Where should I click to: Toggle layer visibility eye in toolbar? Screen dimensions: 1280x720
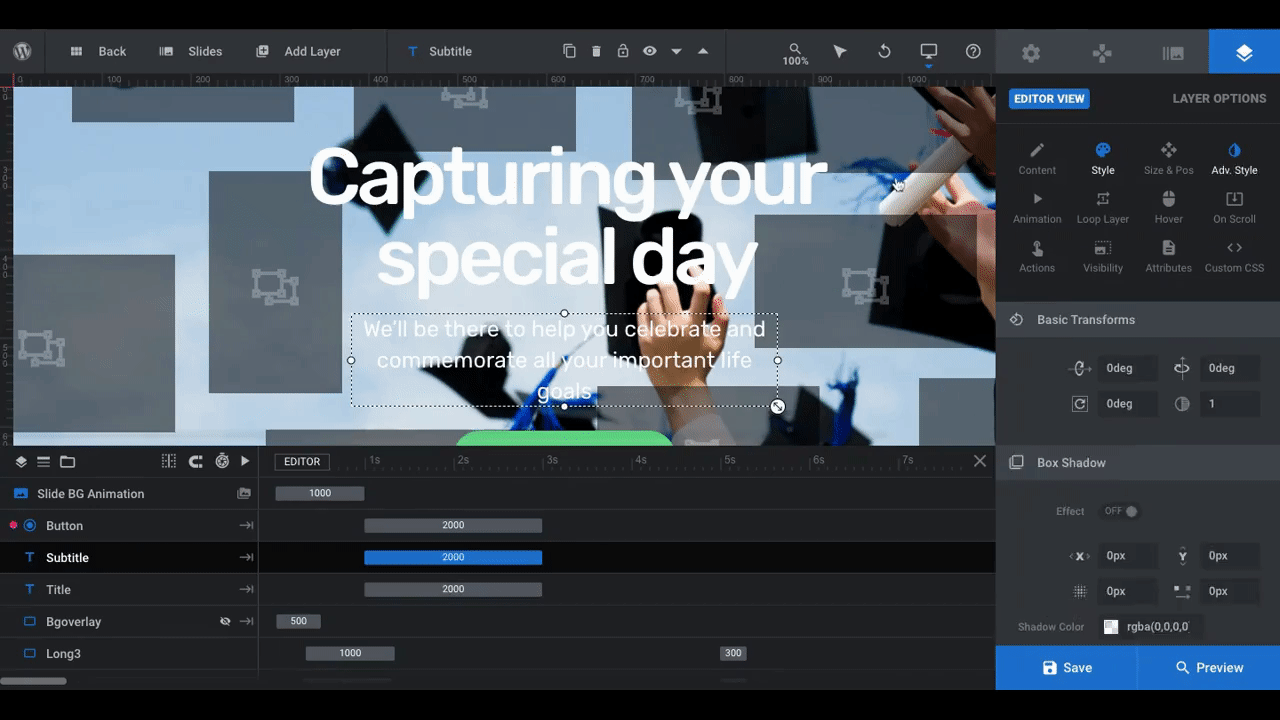tap(650, 51)
